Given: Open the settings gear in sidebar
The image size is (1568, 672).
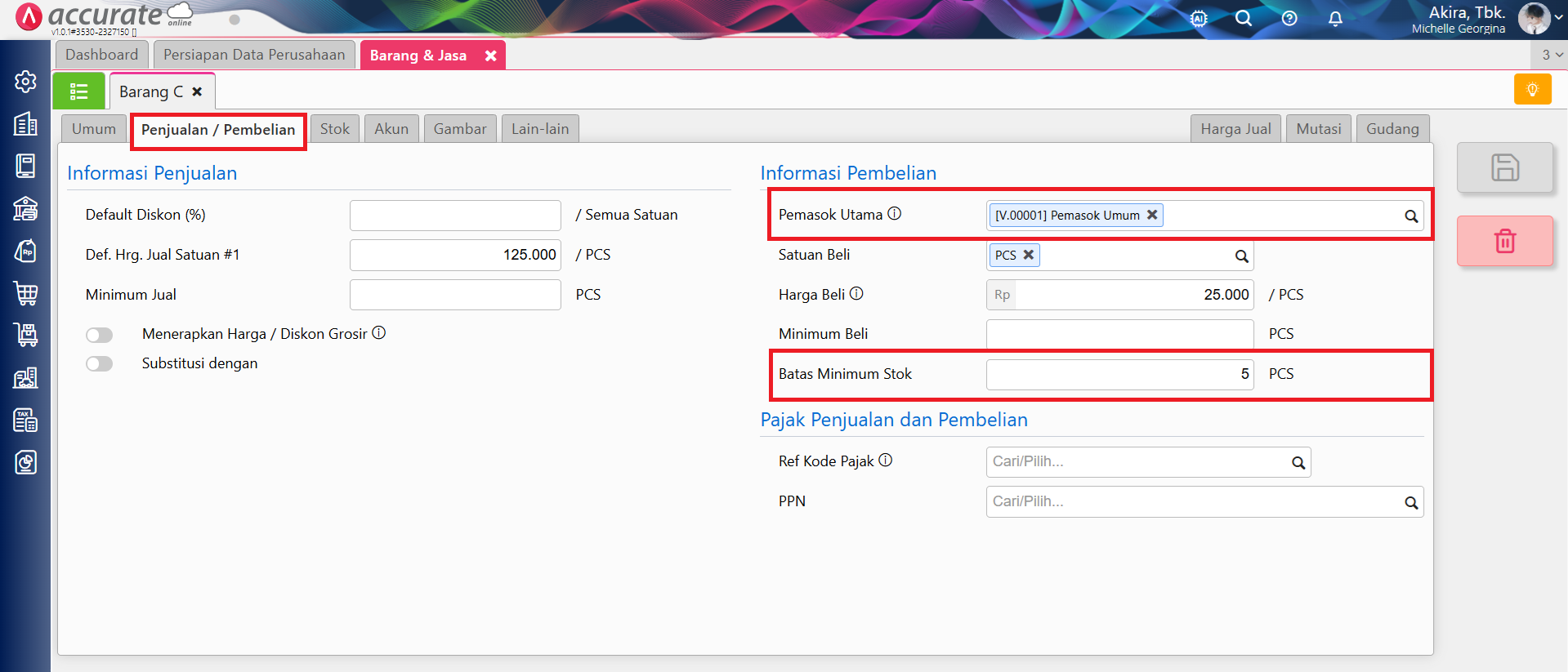Looking at the screenshot, I should click(x=25, y=82).
